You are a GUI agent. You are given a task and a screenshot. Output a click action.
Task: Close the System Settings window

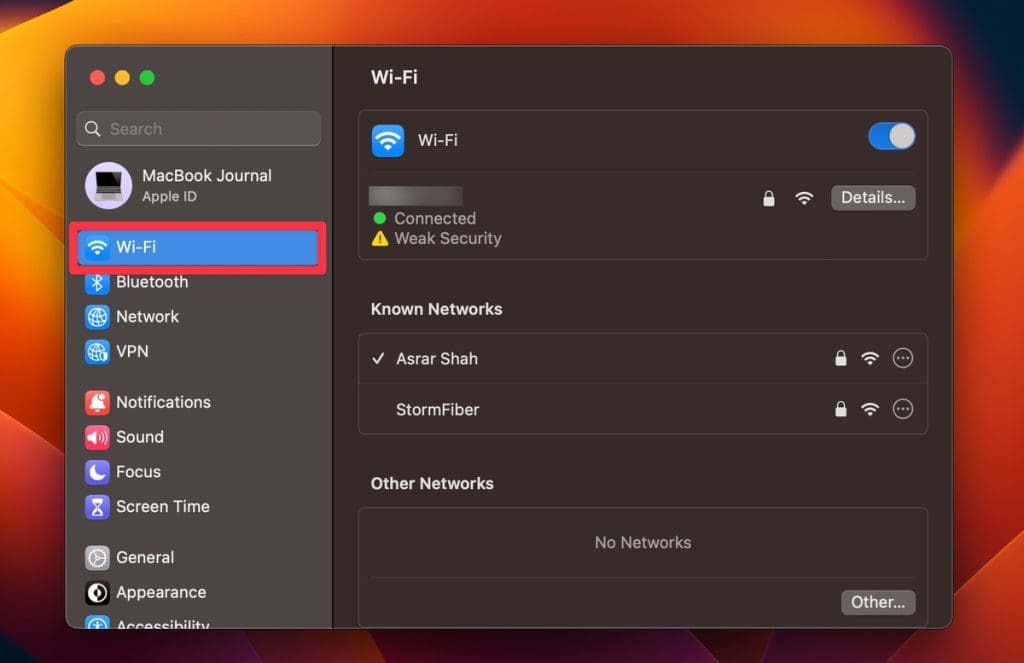(x=97, y=78)
